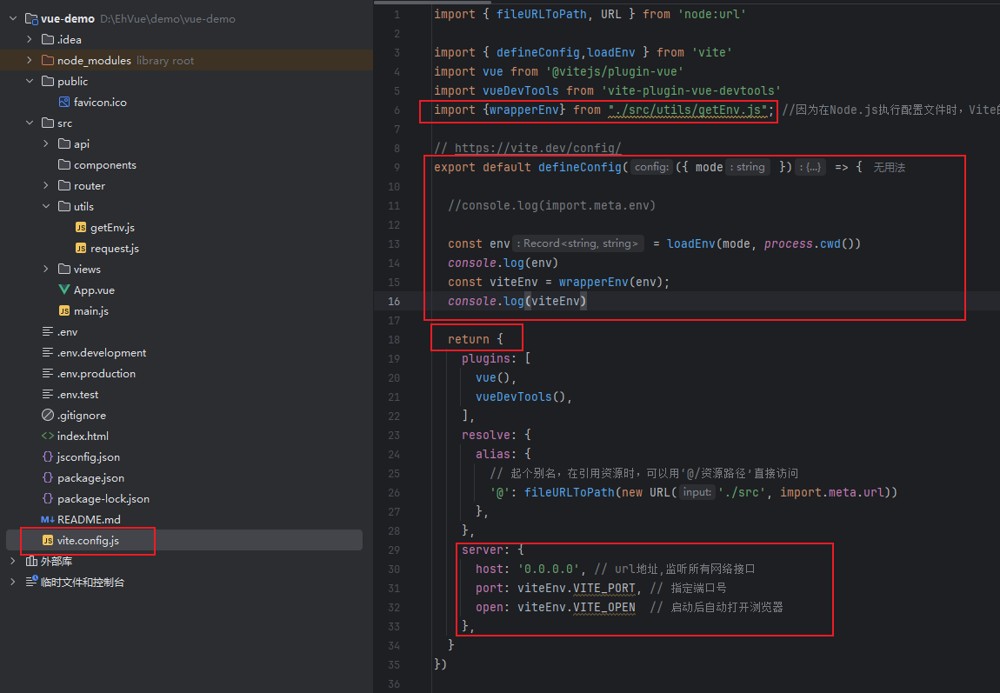
Task: Click the file icon of .env.development
Action: (47, 353)
